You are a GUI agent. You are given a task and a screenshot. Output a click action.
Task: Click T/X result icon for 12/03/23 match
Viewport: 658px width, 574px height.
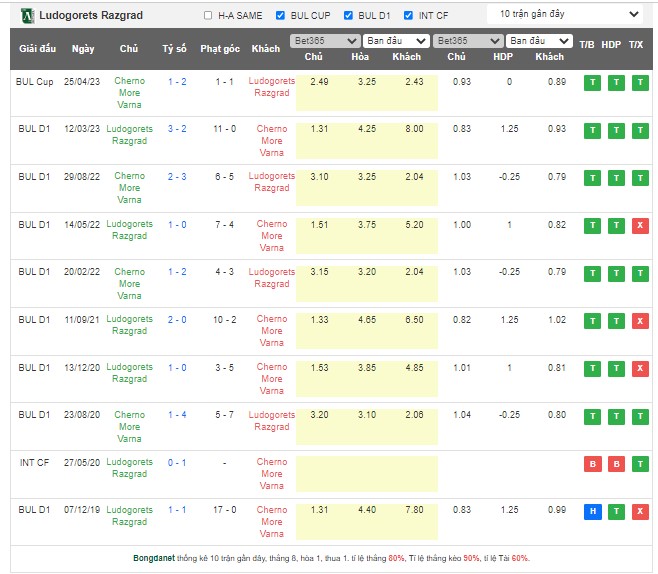coord(640,130)
